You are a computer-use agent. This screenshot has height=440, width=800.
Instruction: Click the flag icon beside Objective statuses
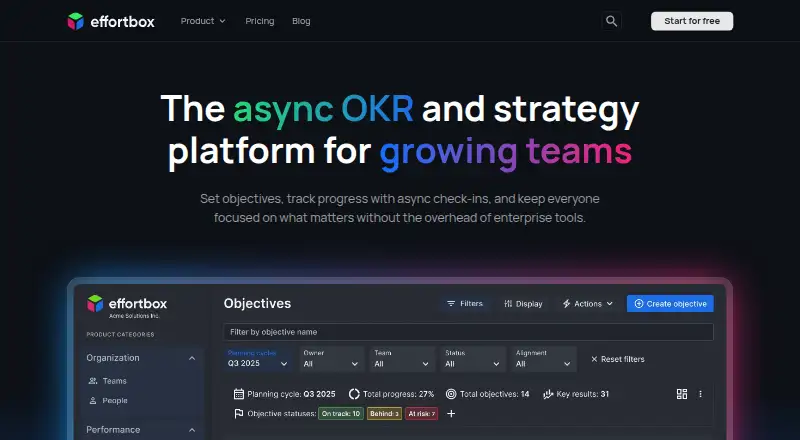(239, 413)
